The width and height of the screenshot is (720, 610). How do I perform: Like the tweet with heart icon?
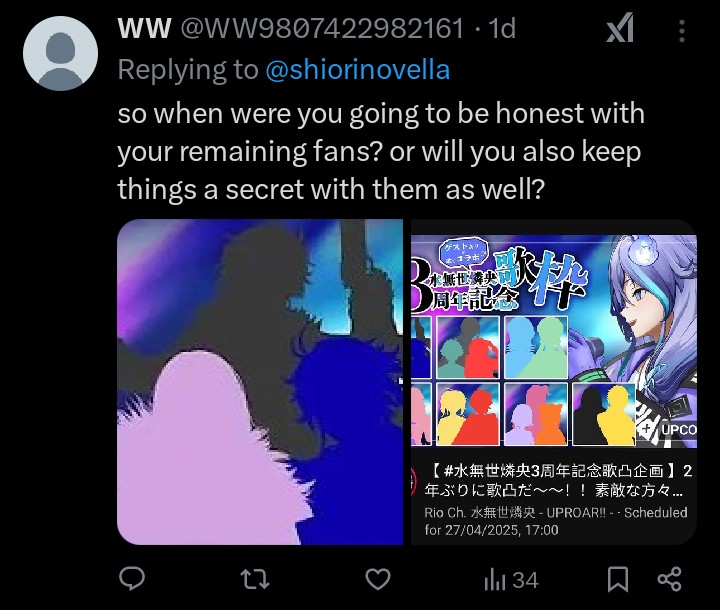pyautogui.click(x=378, y=579)
